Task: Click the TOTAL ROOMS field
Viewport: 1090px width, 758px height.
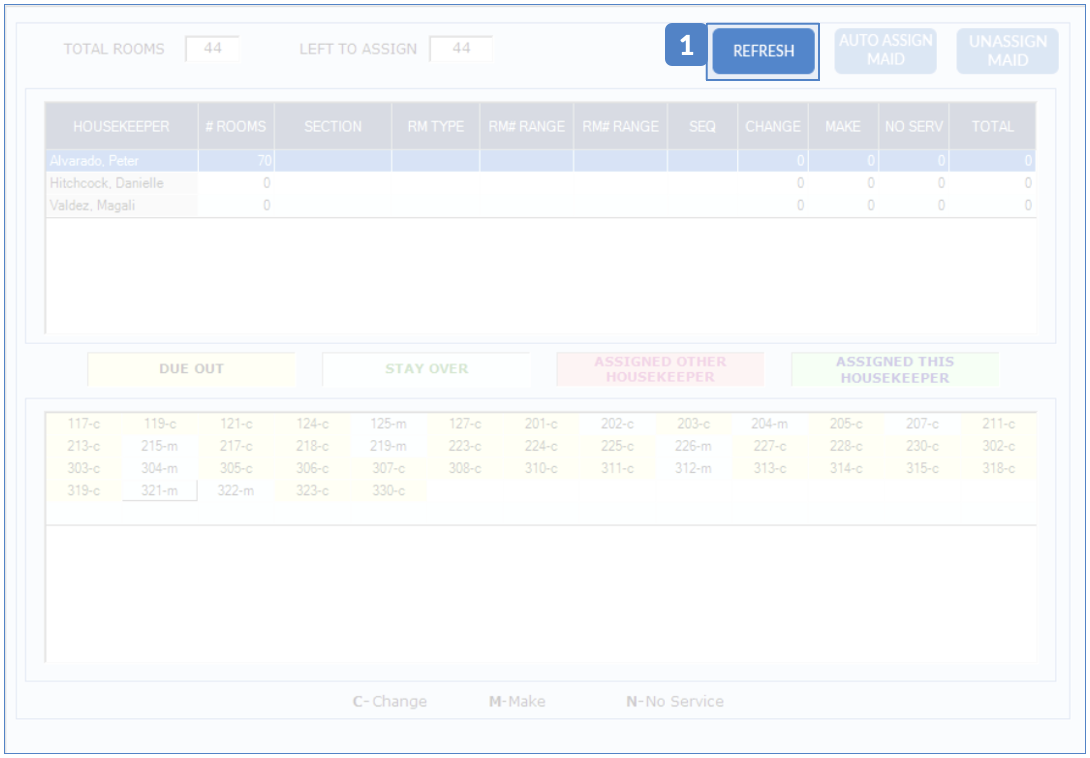Action: click(212, 48)
